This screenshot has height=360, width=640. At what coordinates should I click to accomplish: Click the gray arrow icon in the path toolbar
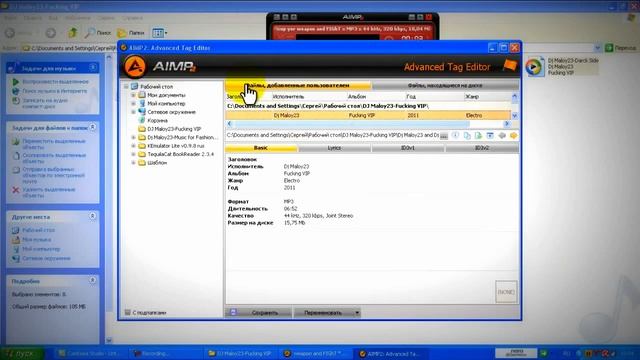502,136
